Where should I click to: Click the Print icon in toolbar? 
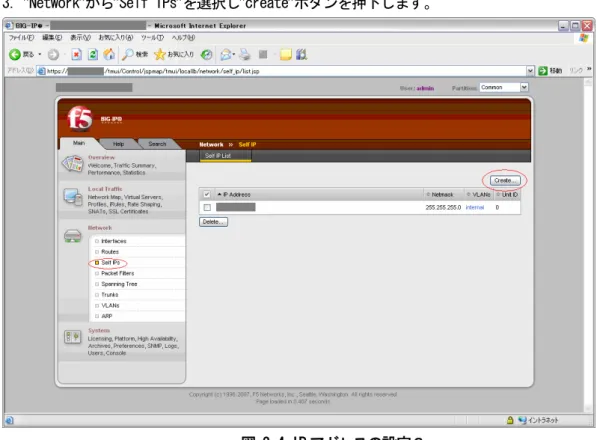click(245, 55)
